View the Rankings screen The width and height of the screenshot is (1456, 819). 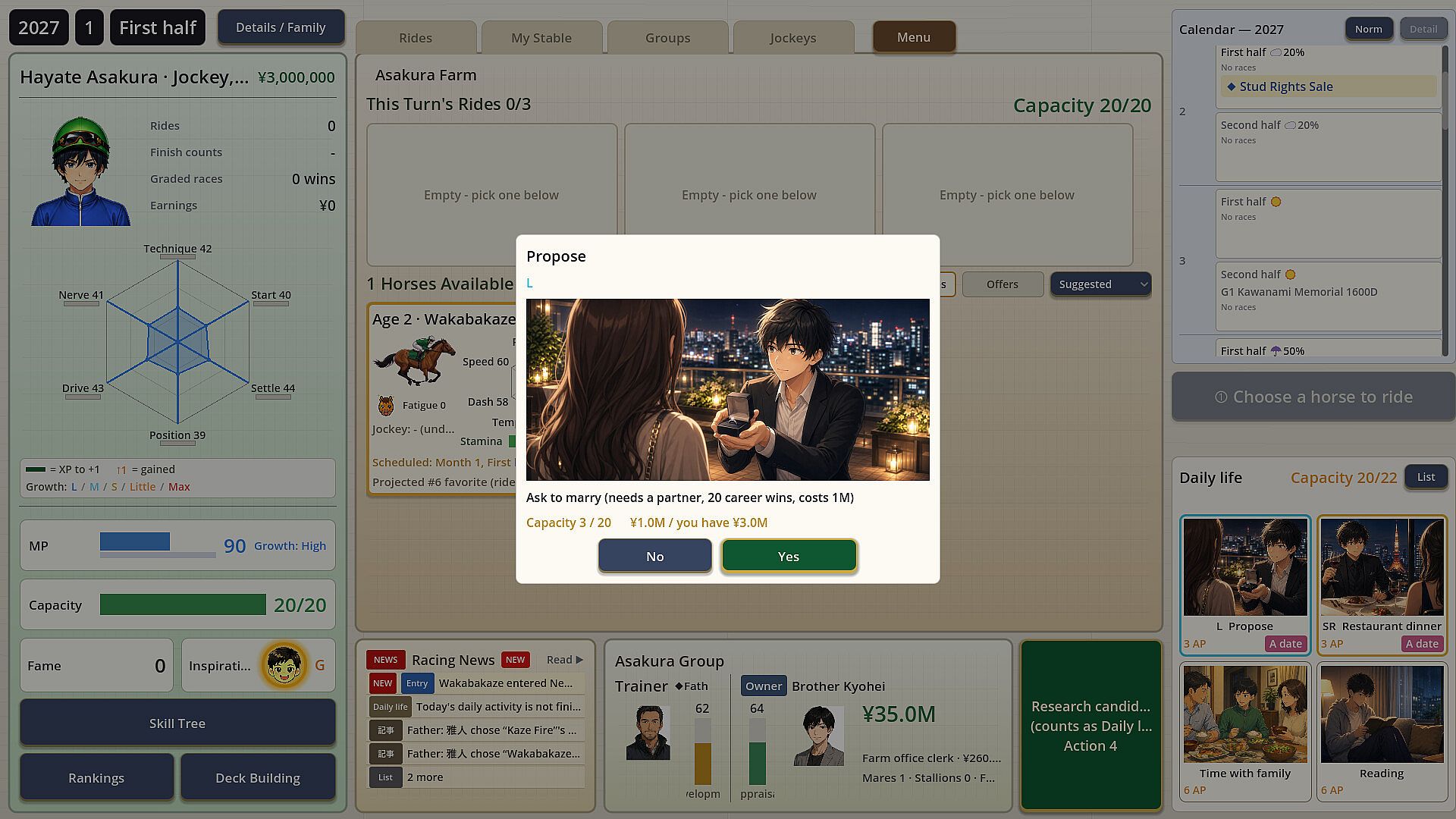[x=96, y=777]
